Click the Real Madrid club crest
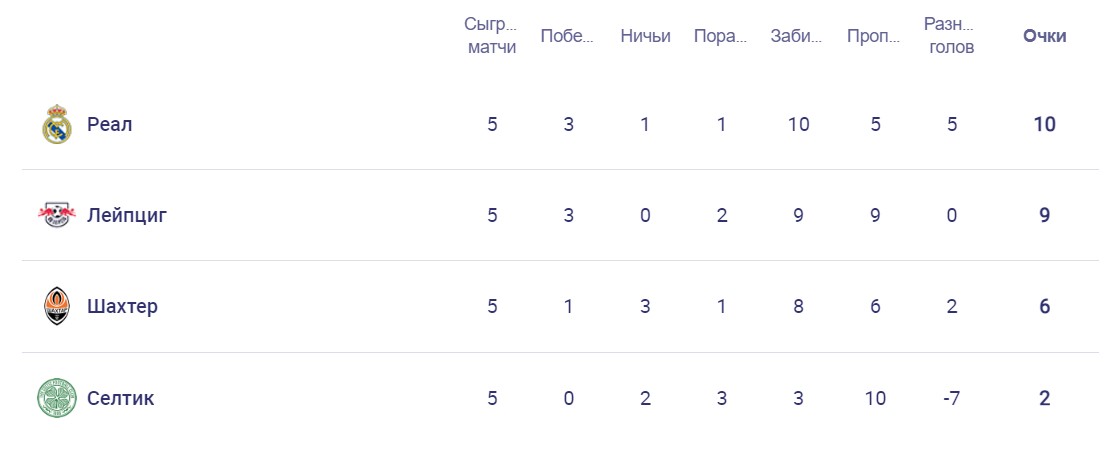Viewport: 1109px width, 465px height. [x=57, y=124]
